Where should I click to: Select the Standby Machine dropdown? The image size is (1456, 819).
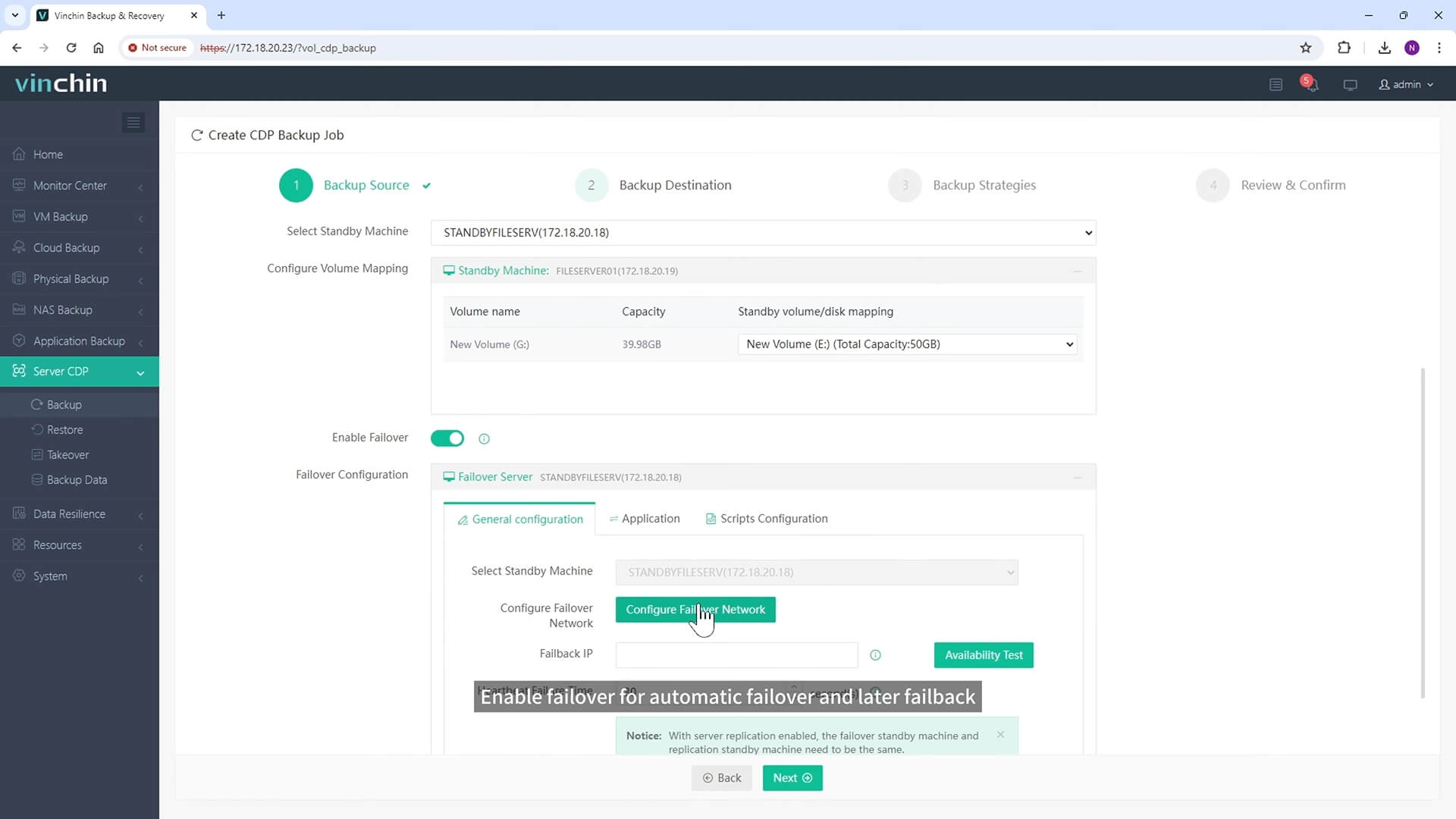coord(764,232)
